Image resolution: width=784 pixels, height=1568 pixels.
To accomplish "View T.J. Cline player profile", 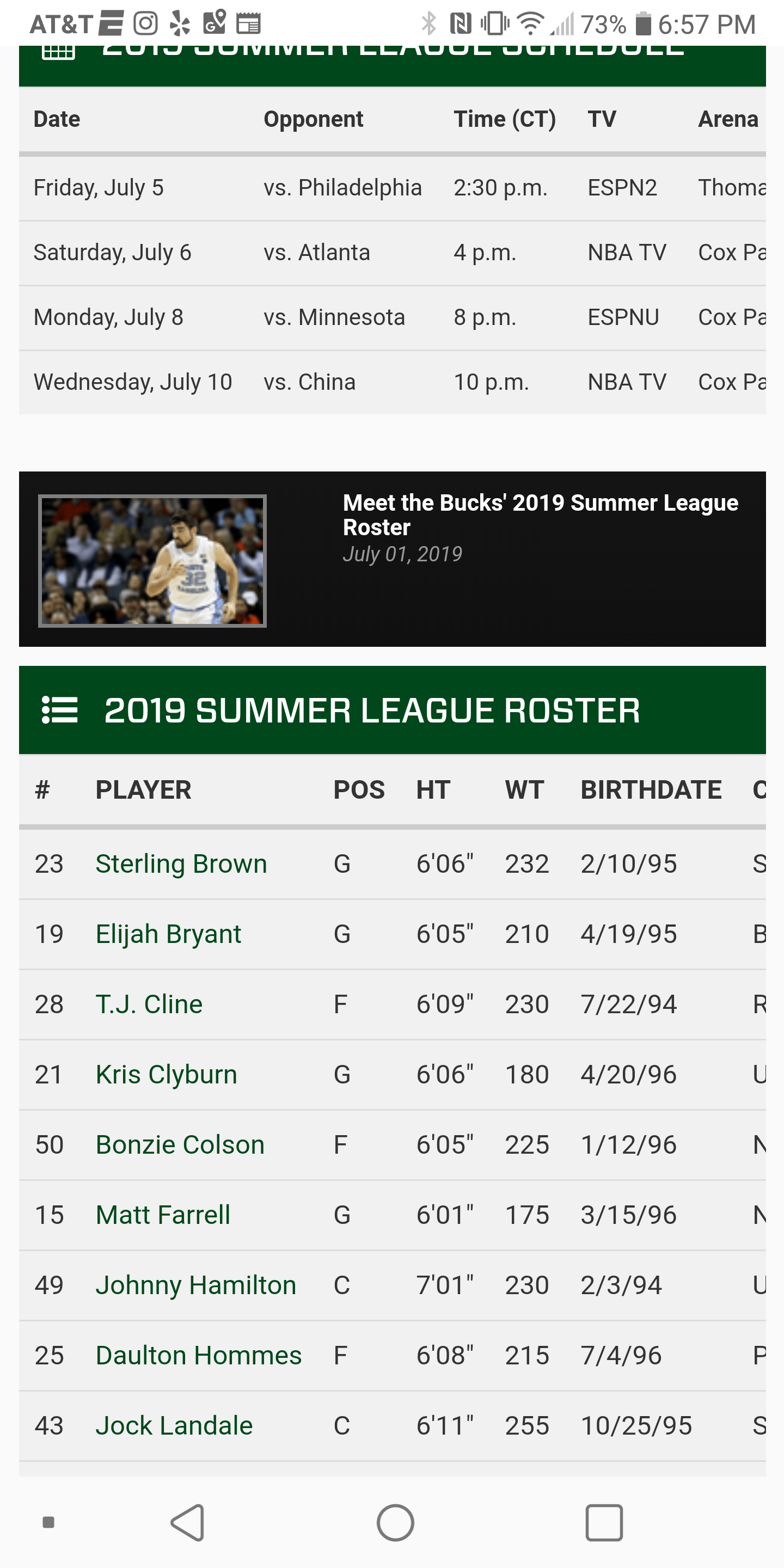I will point(149,1004).
